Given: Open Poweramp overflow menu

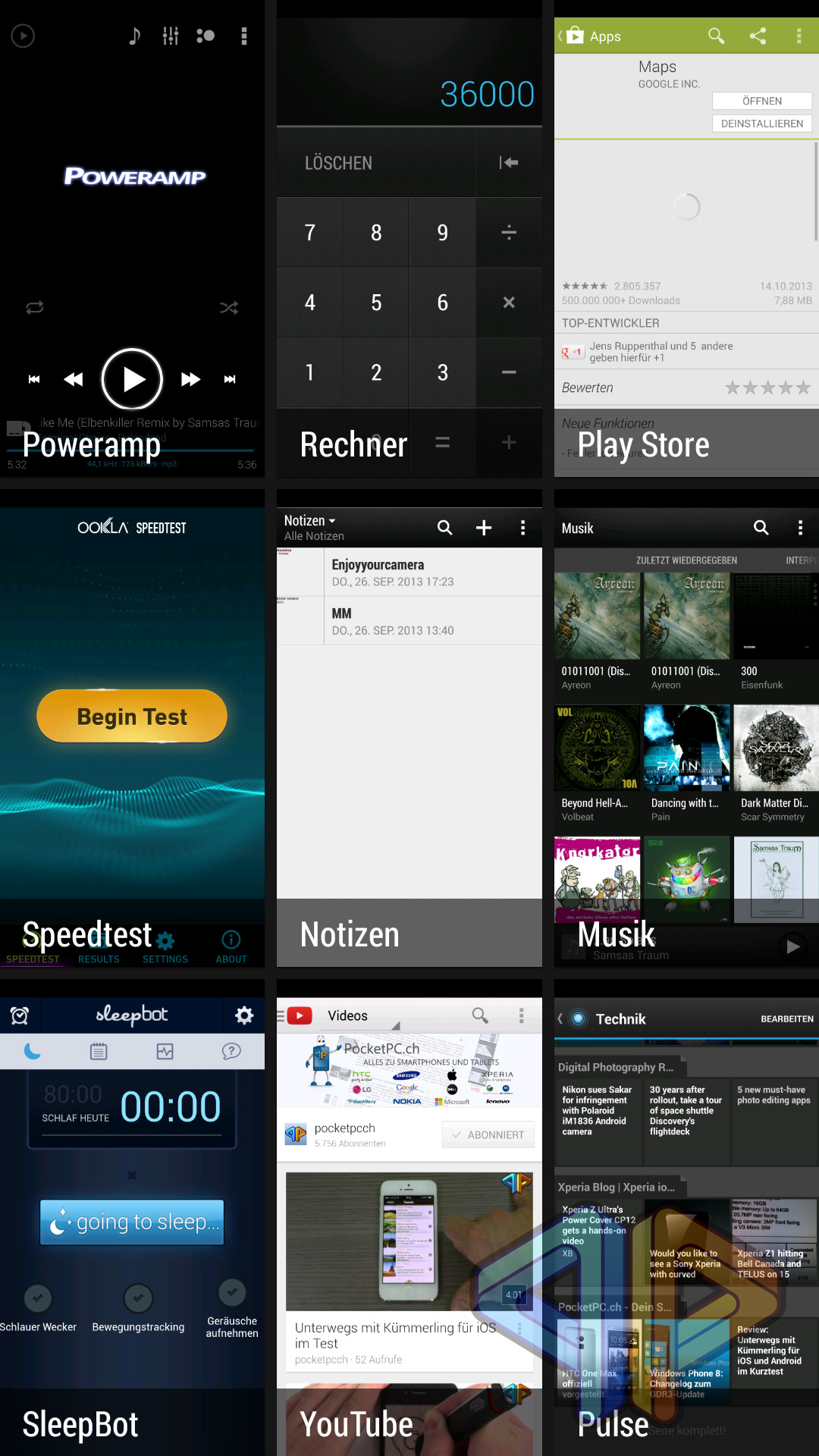Looking at the screenshot, I should click(x=243, y=36).
